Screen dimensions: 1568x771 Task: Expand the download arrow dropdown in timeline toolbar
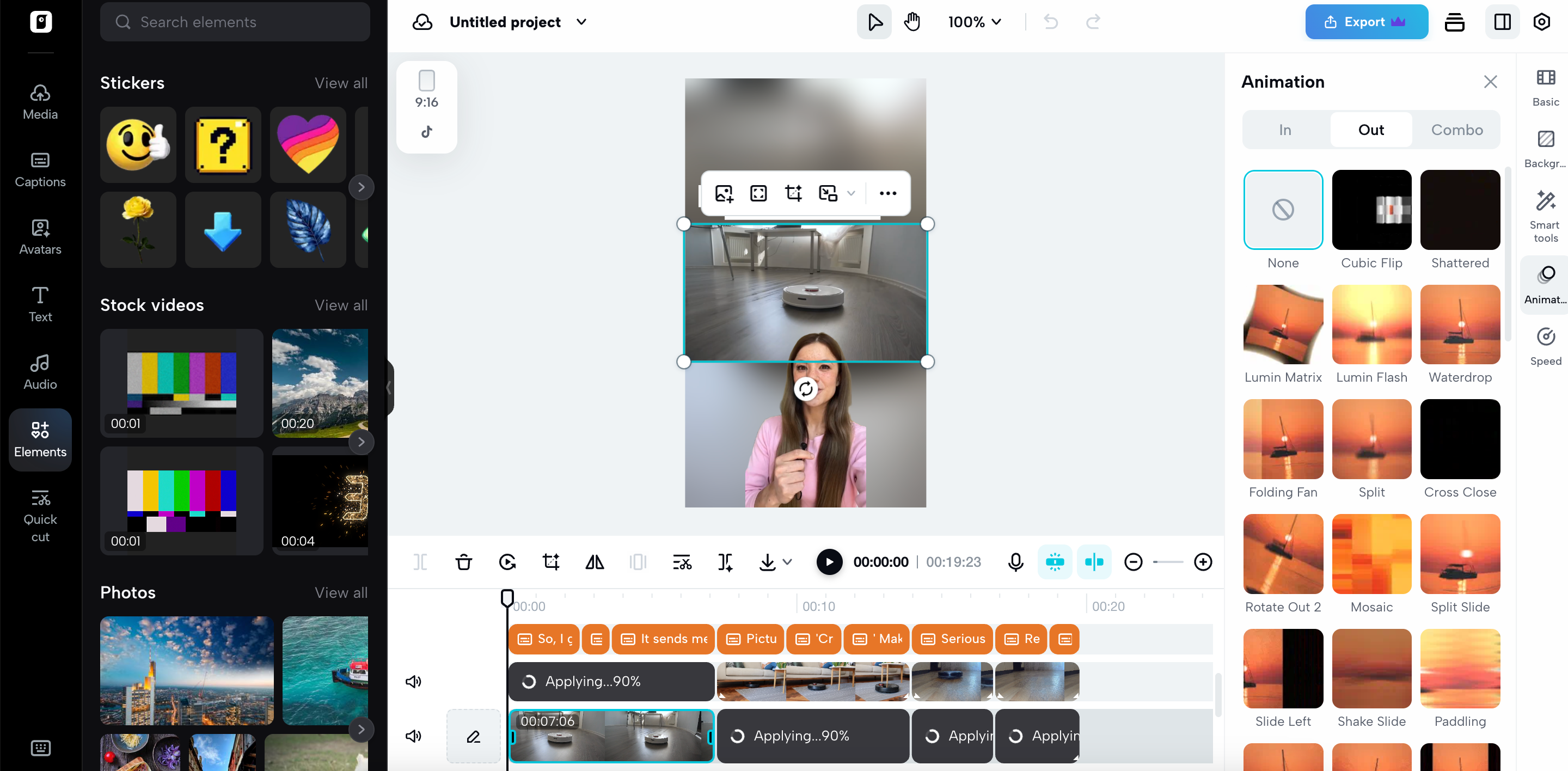(787, 562)
